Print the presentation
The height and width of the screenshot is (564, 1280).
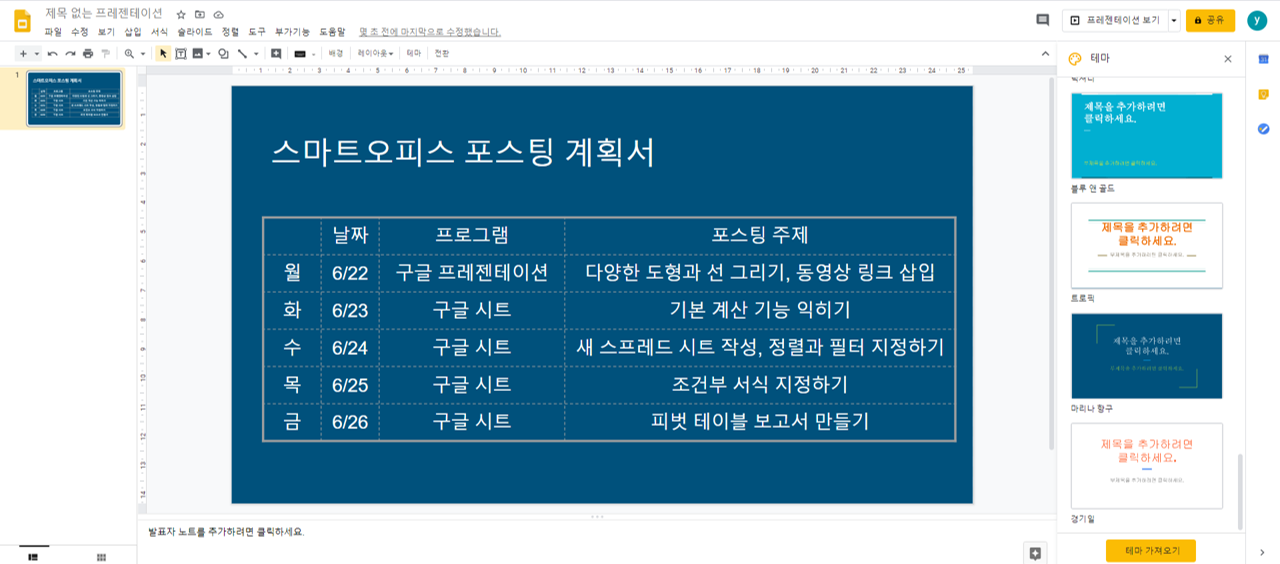(x=88, y=53)
